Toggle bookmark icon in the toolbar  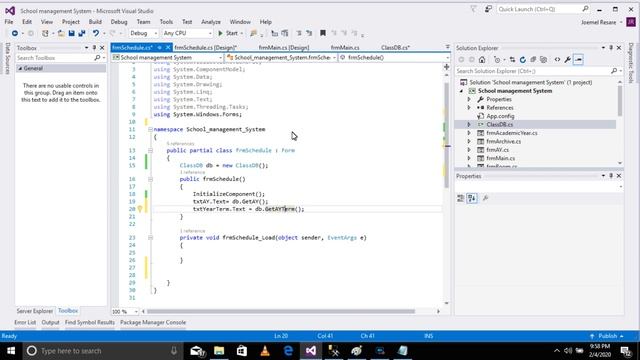(x=322, y=33)
